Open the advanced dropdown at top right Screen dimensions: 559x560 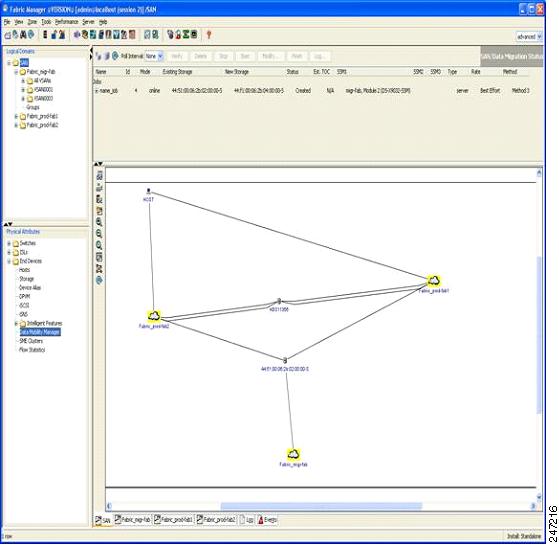529,36
